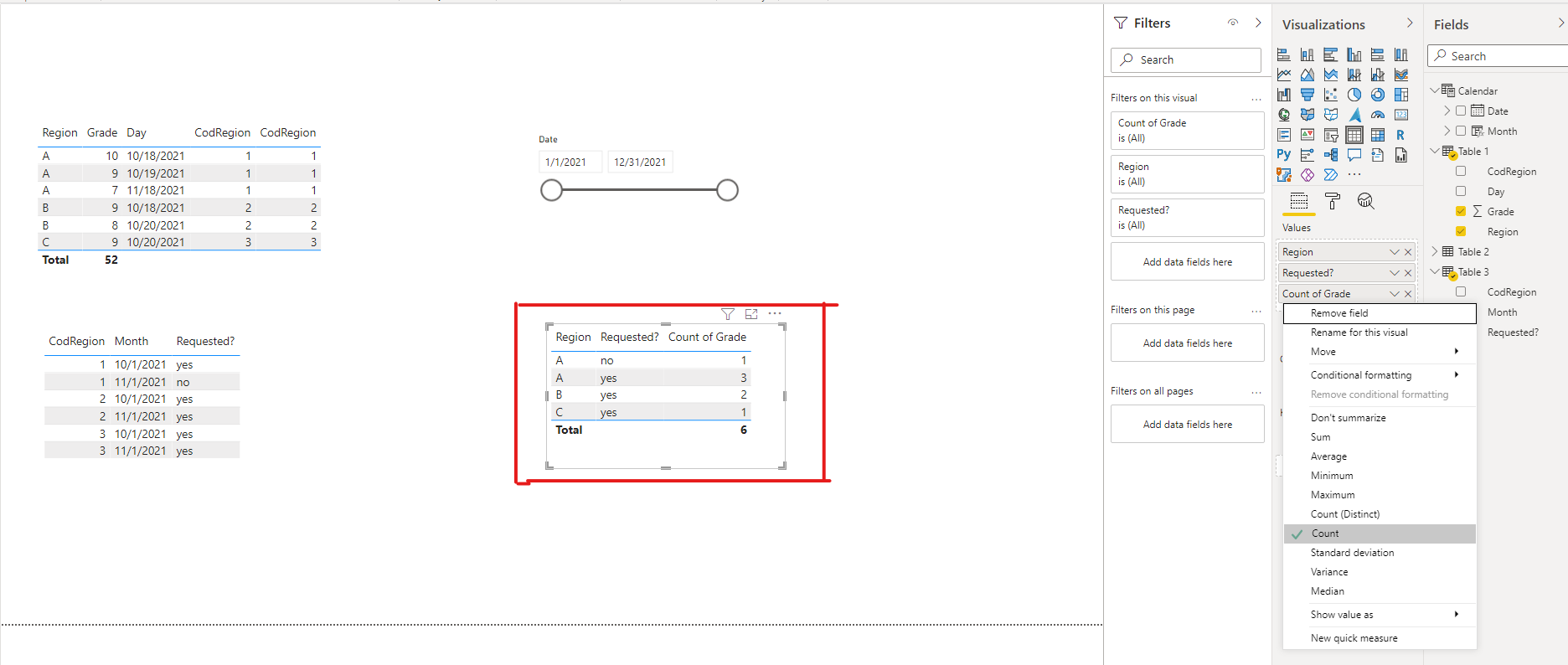Screen dimensions: 1568x665
Task: Choose Don't summarize from the menu
Action: pyautogui.click(x=1380, y=418)
